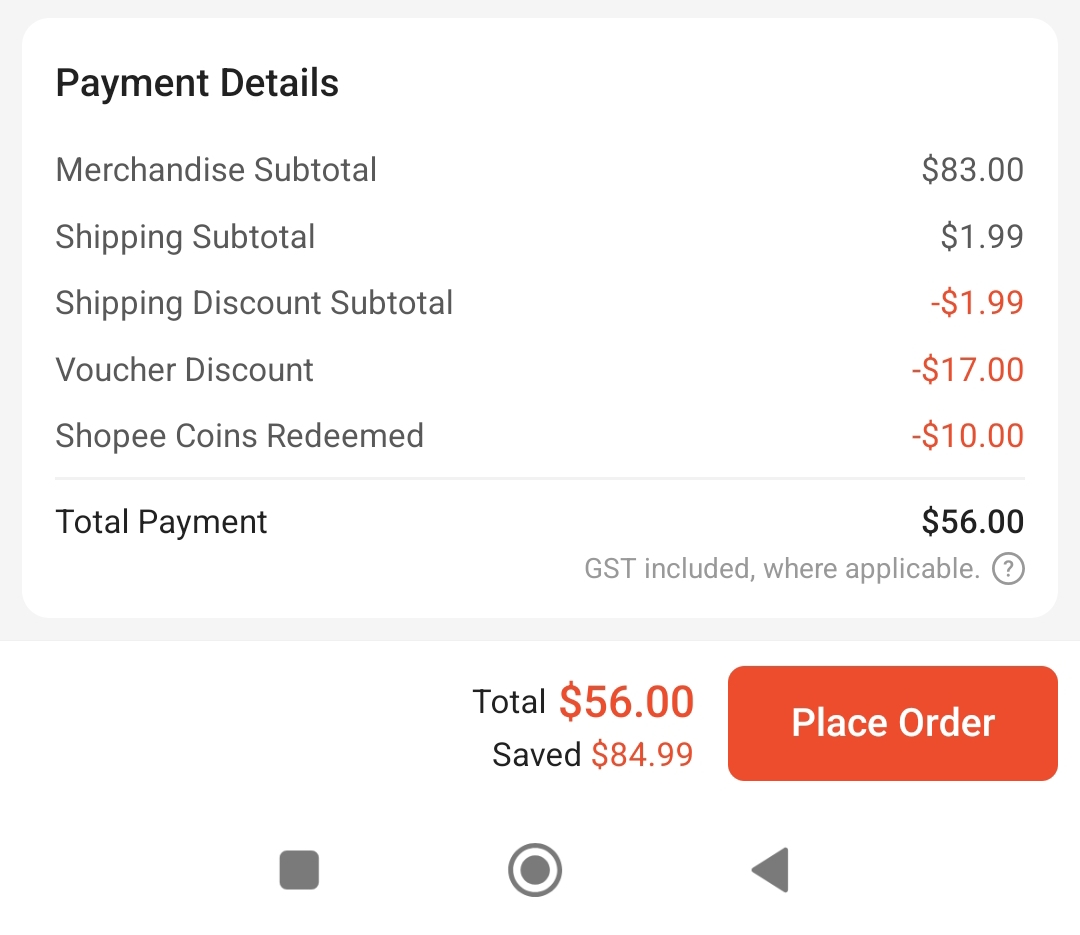Viewport: 1080px width, 935px height.
Task: Tap the Payment Details heading
Action: point(197,83)
